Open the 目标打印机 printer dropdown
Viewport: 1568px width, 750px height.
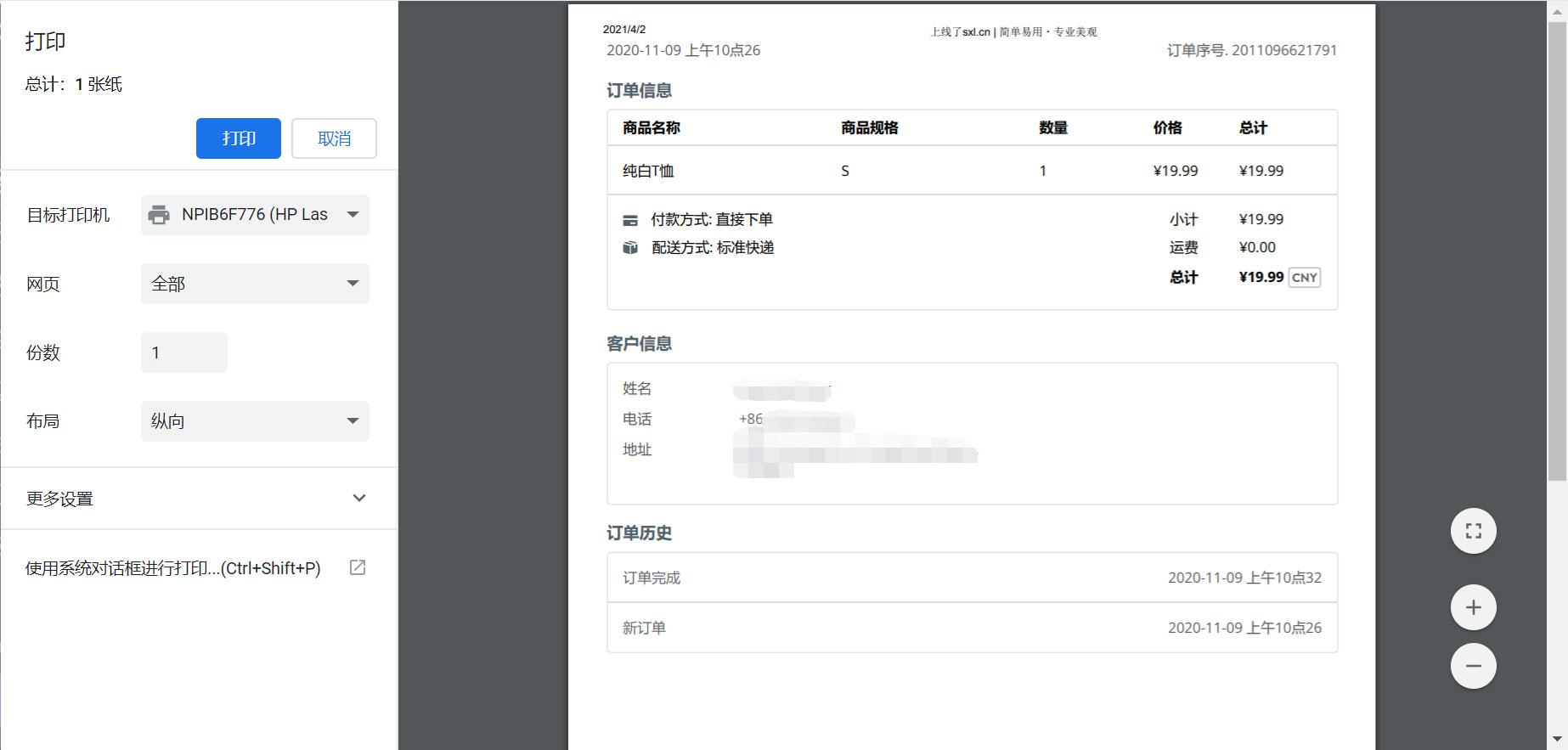pos(255,215)
